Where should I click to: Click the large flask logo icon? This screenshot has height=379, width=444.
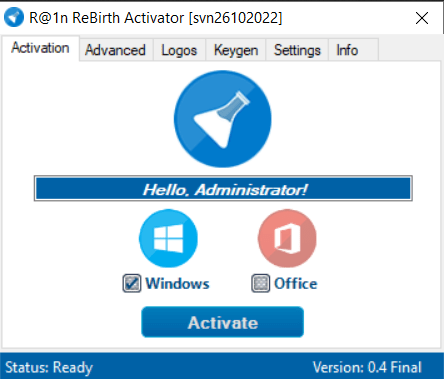tap(223, 119)
